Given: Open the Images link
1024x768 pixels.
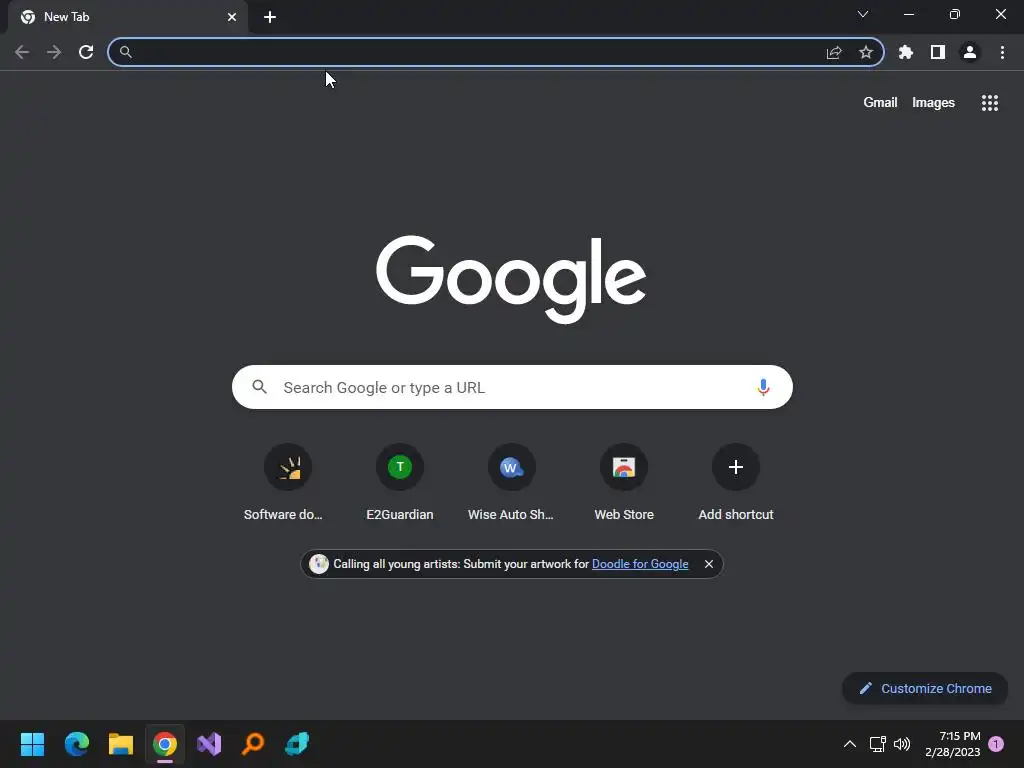Looking at the screenshot, I should pos(933,103).
